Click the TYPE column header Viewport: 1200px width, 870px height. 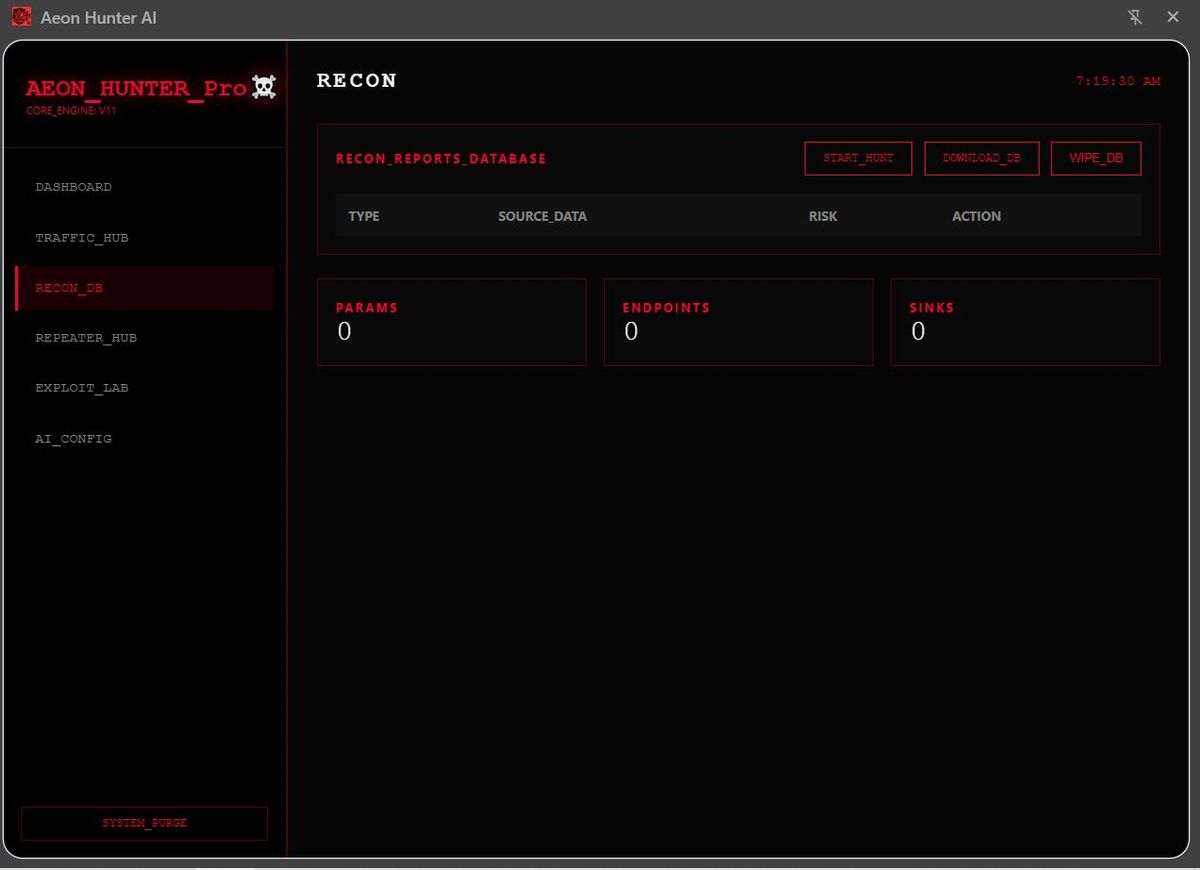[364, 216]
